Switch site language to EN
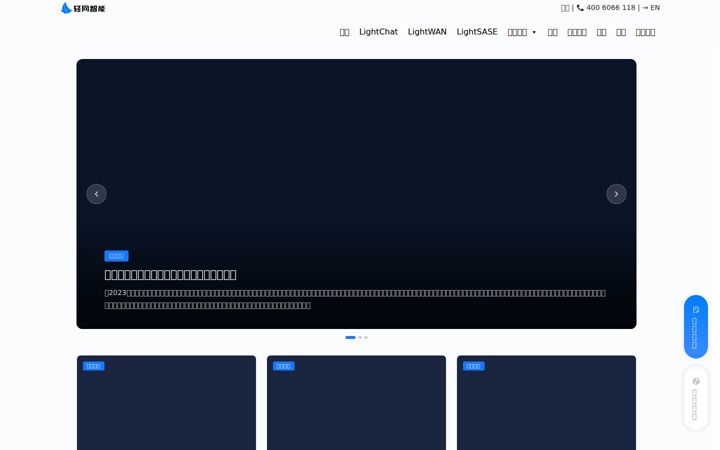Viewport: 720px width, 450px height. 655,8
